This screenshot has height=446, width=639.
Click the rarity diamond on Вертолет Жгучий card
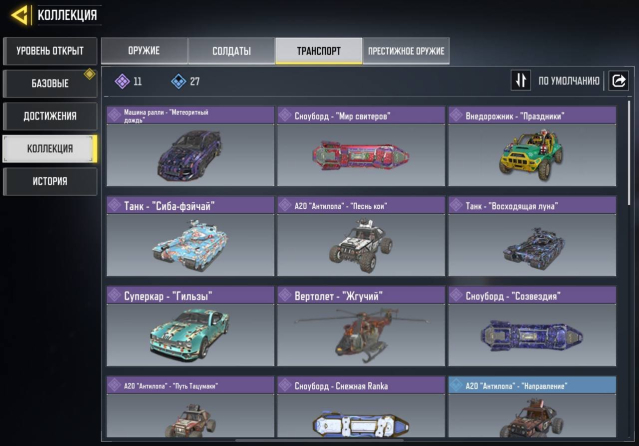point(285,295)
